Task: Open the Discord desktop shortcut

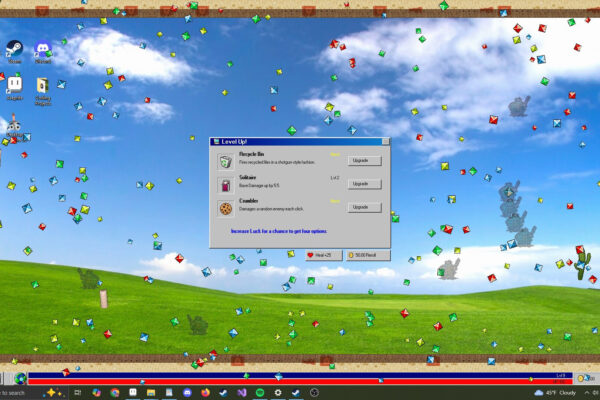Action: pyautogui.click(x=43, y=51)
